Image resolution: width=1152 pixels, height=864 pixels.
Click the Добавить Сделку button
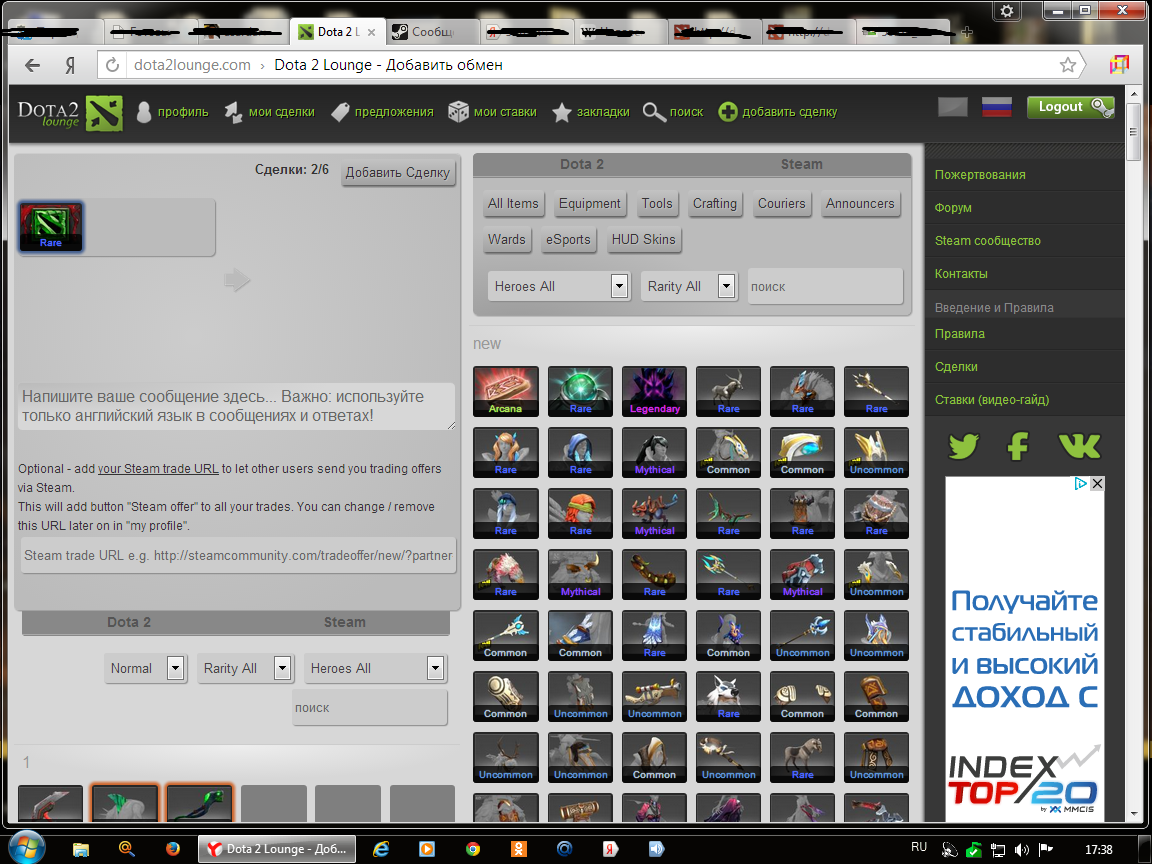point(397,173)
